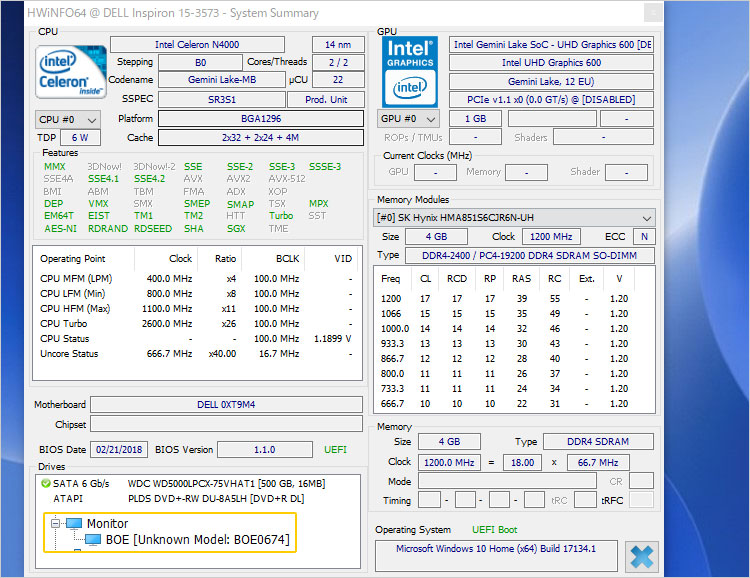Select the BOE Unknown Model BOE0674 entry
This screenshot has width=750, height=578.
click(x=198, y=540)
